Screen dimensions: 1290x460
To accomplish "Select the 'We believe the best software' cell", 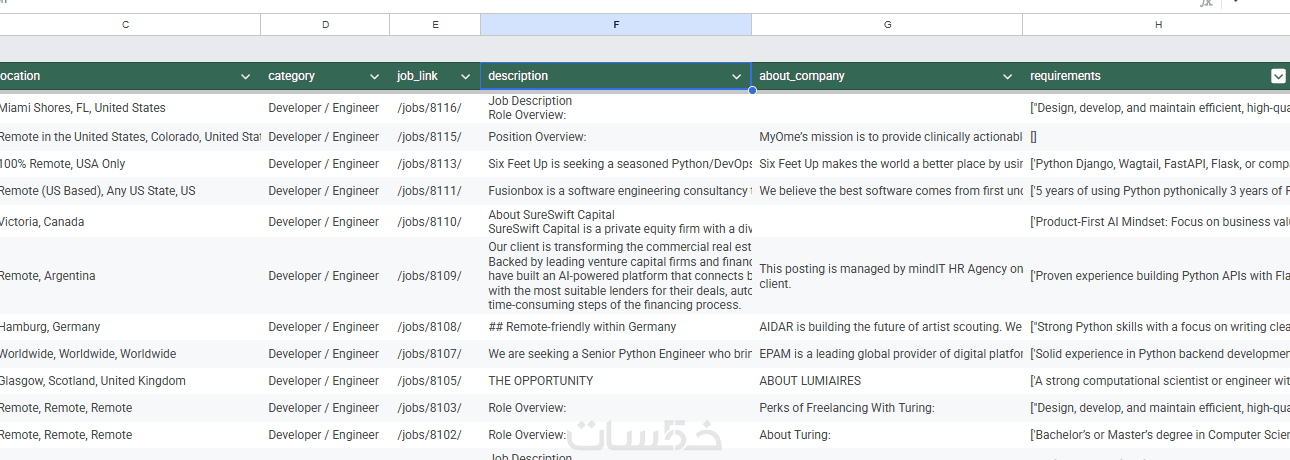I will (887, 191).
